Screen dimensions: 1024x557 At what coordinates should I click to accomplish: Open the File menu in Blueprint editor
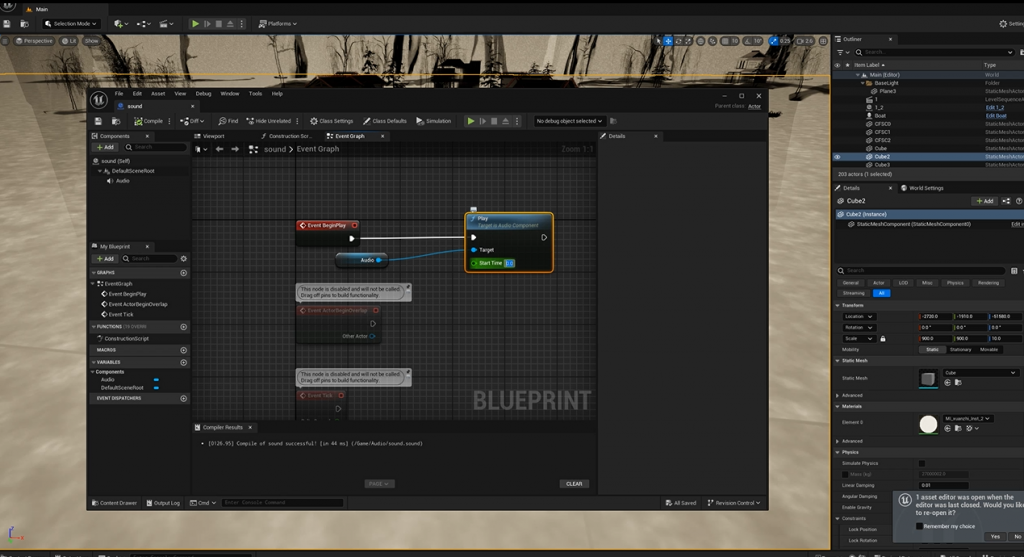[119, 93]
